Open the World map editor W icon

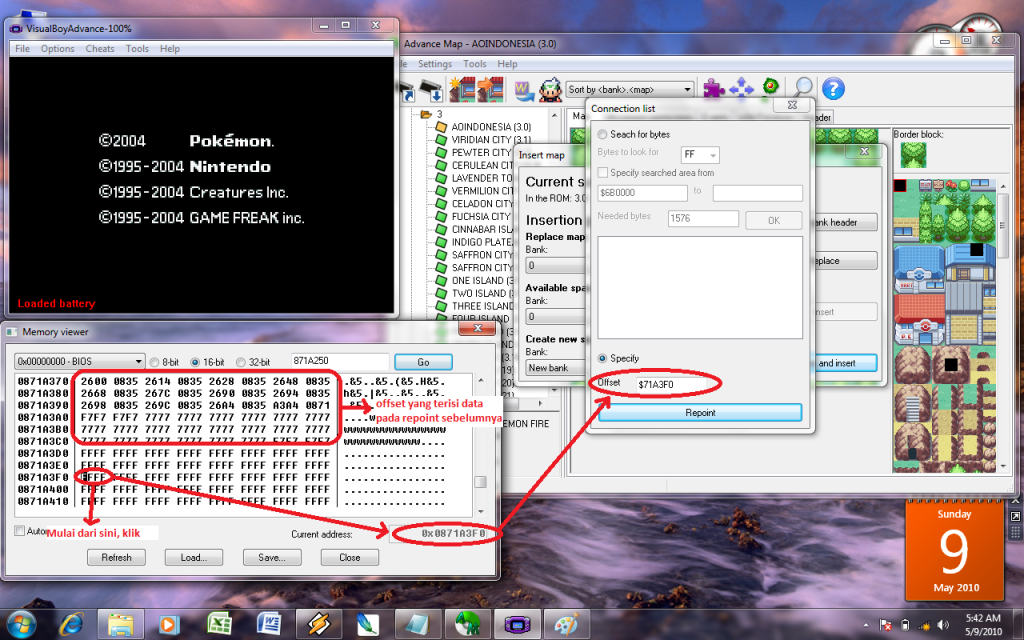click(x=523, y=90)
